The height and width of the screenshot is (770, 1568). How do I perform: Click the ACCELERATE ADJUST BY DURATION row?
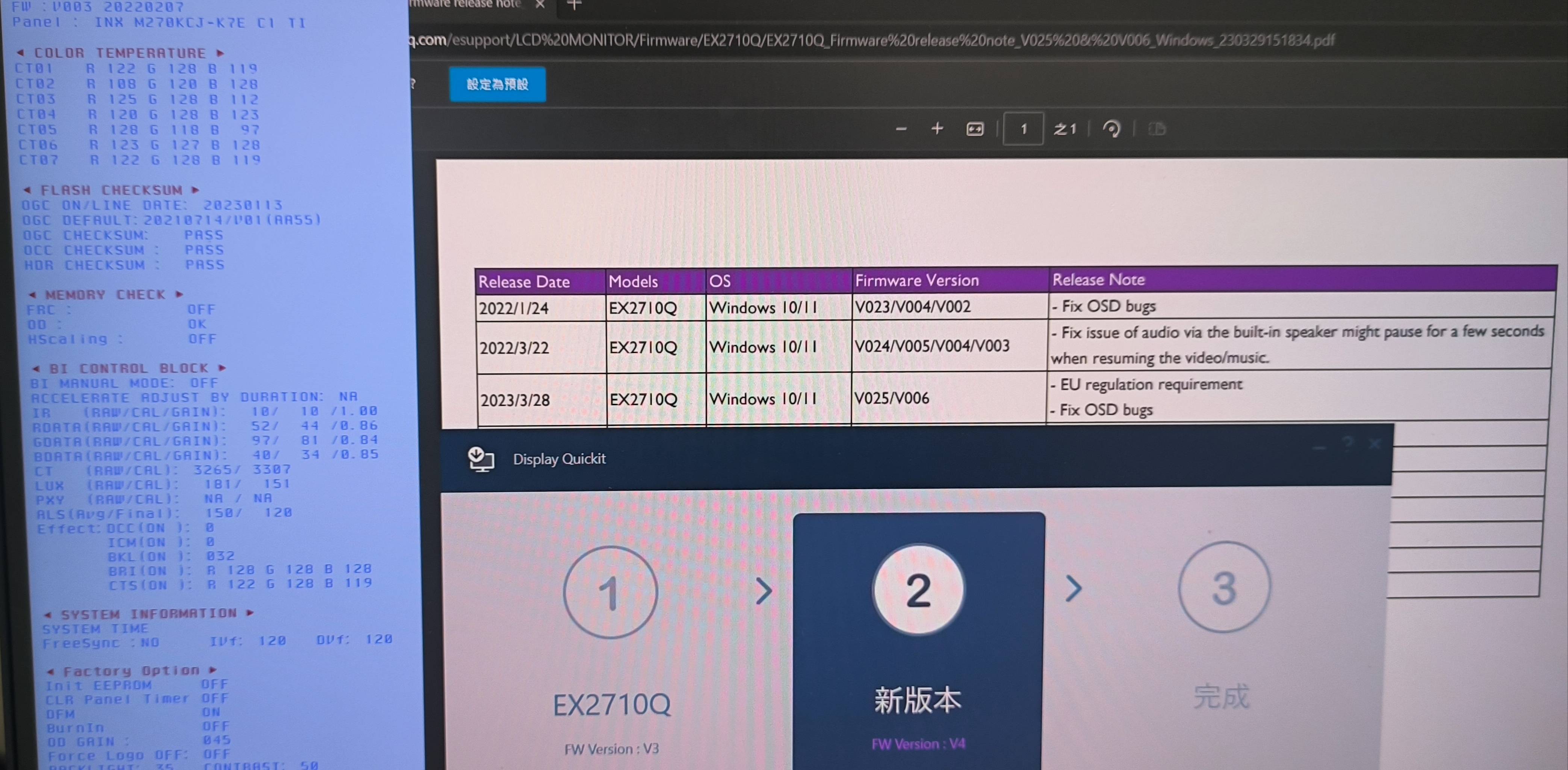pos(194,397)
